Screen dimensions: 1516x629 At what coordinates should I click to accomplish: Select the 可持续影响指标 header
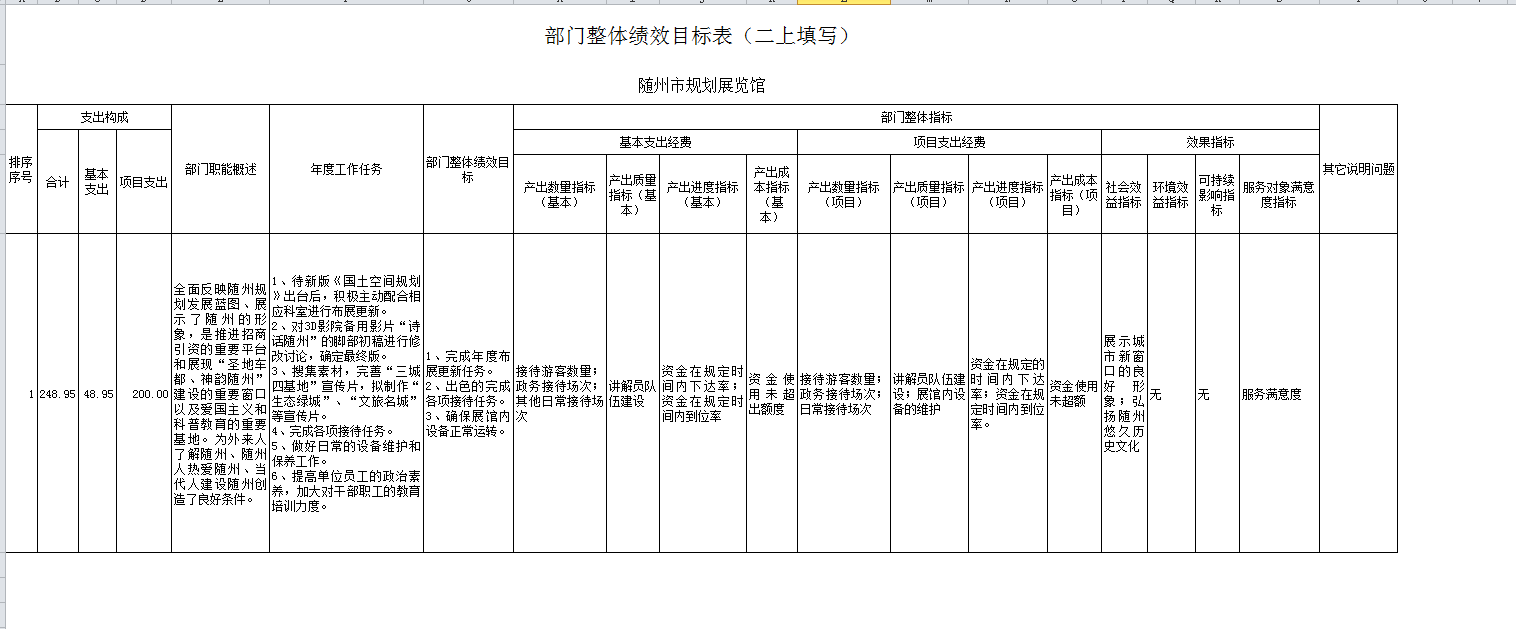click(1217, 194)
